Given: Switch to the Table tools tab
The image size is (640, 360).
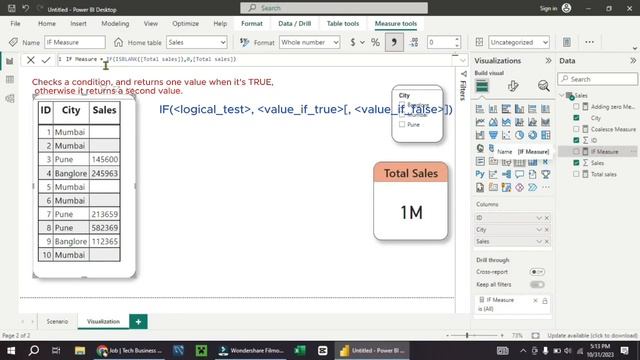Looking at the screenshot, I should pyautogui.click(x=343, y=24).
